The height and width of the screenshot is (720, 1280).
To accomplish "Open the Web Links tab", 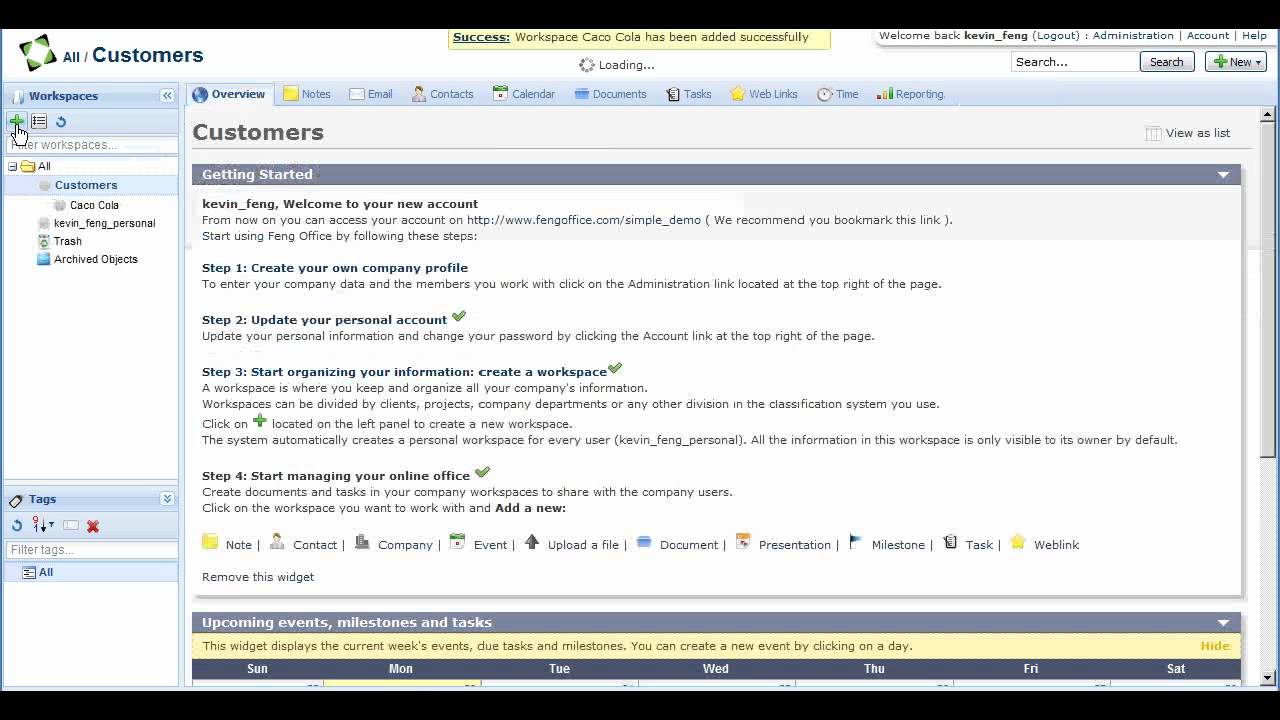I will (764, 94).
